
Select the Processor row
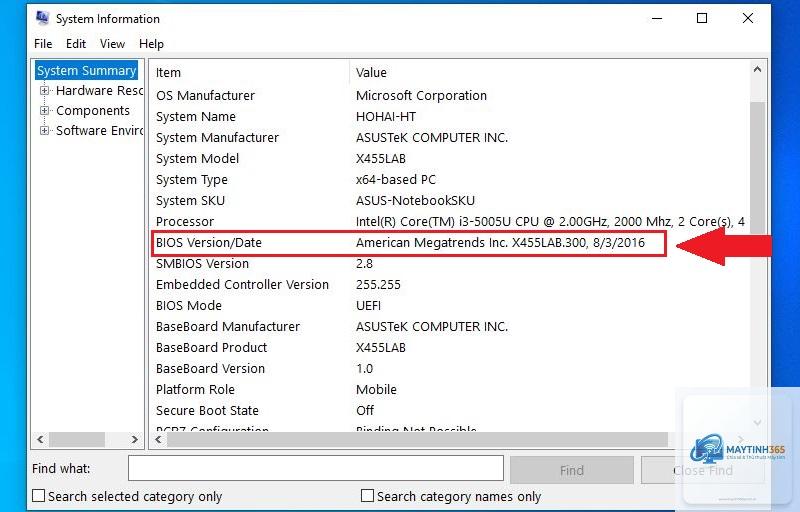(450, 221)
